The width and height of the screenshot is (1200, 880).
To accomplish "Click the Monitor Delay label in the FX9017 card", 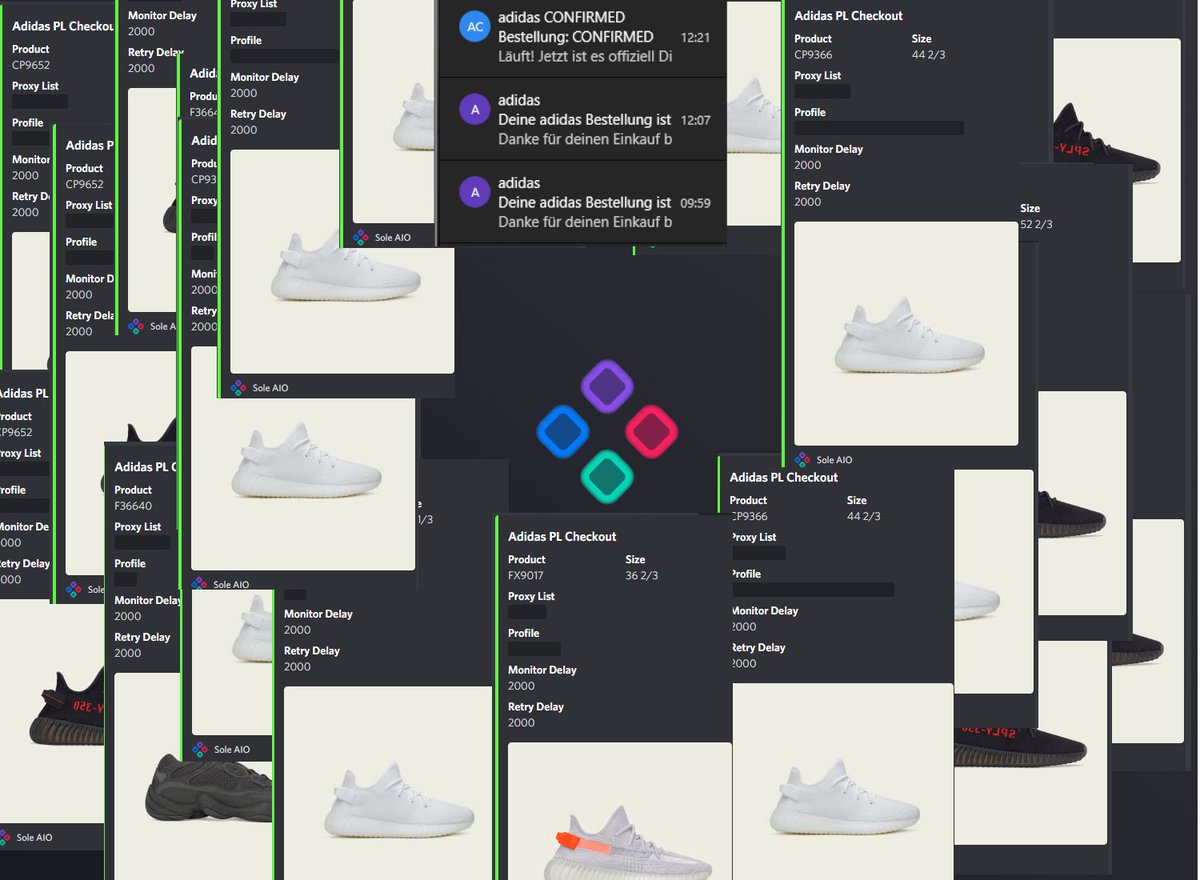I will [542, 670].
